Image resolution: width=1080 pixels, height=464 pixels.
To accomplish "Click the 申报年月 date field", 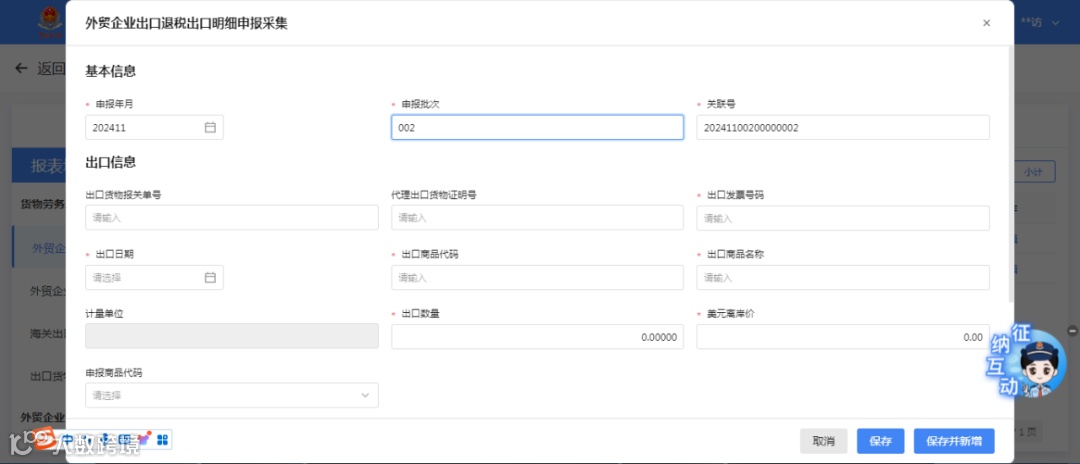I will (154, 127).
